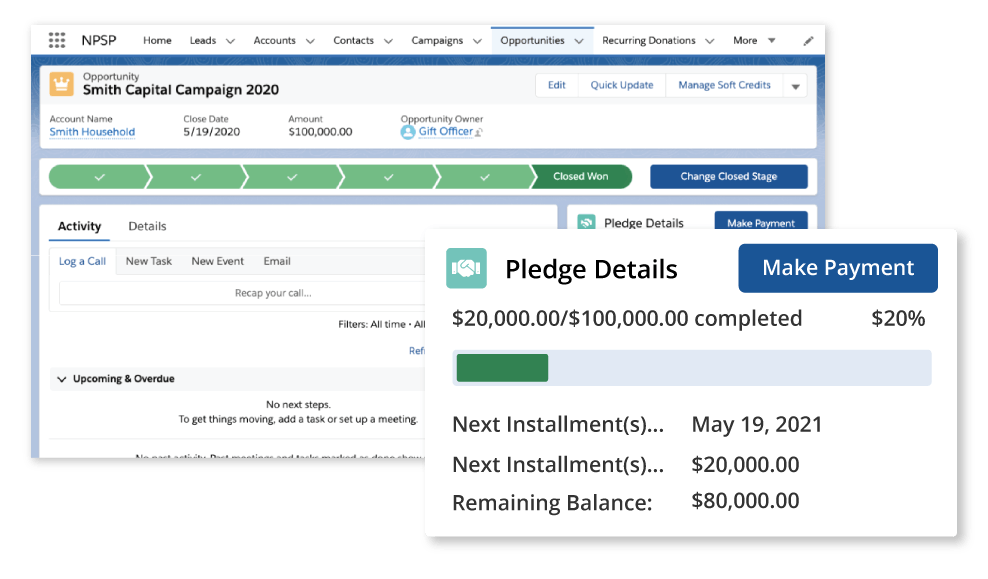Image resolution: width=988 pixels, height=579 pixels.
Task: Click the Close Date value 5/19/2020
Action: (x=212, y=132)
